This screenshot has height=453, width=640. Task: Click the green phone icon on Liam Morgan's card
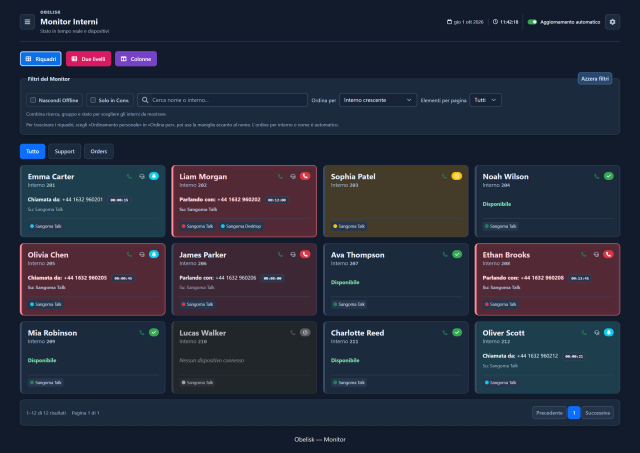point(280,176)
